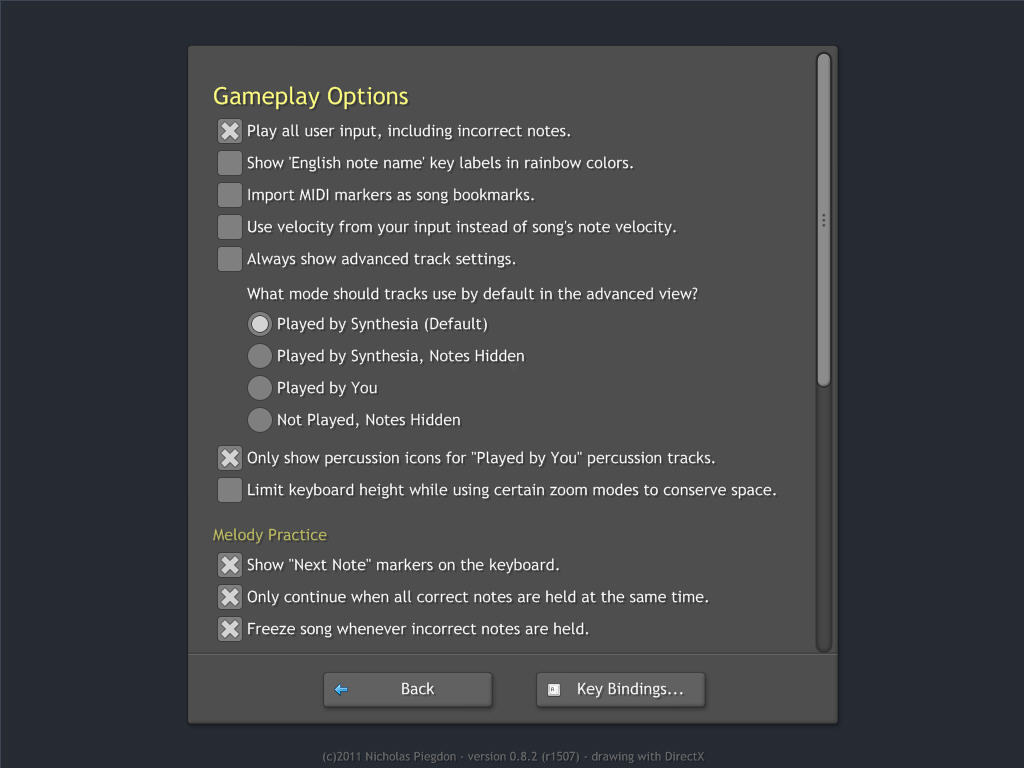Check 'Always show advanced track settings'
The height and width of the screenshot is (768, 1024).
[x=230, y=259]
